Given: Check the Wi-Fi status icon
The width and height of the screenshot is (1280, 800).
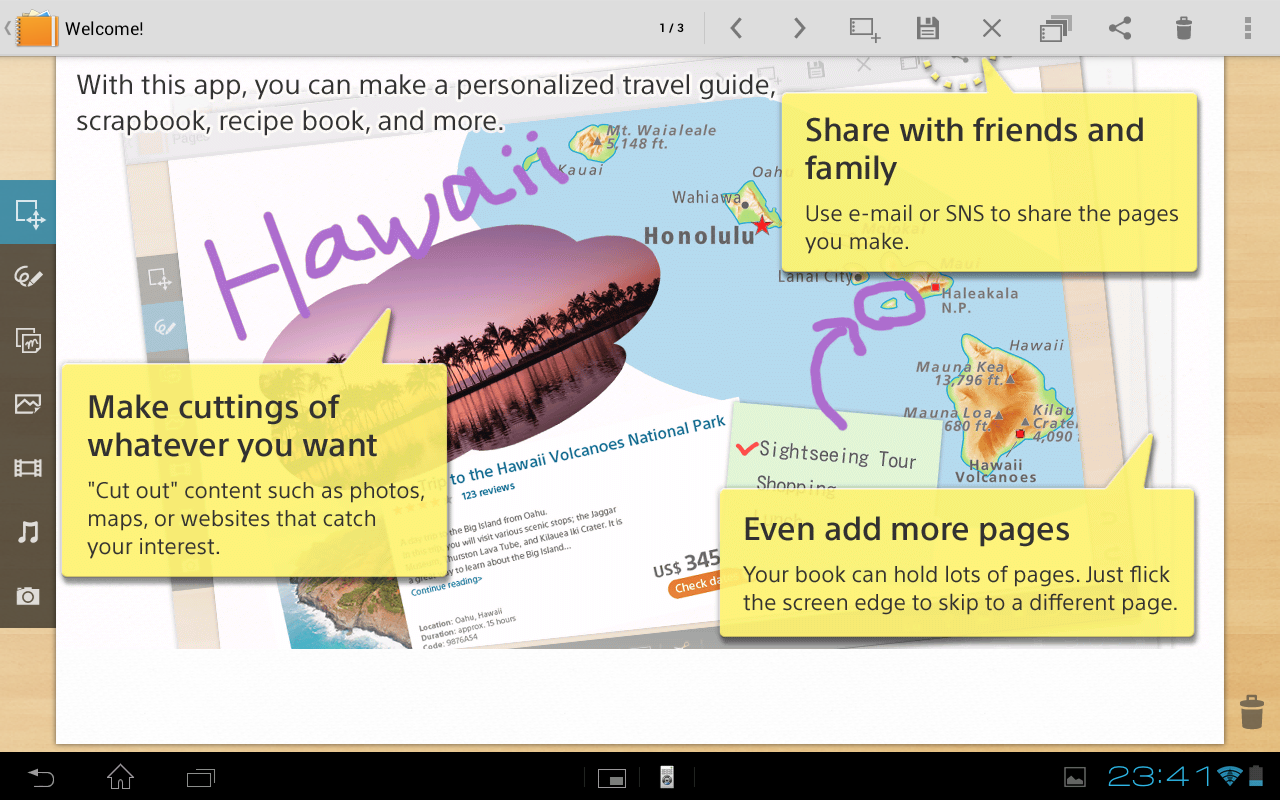Looking at the screenshot, I should [x=1231, y=776].
